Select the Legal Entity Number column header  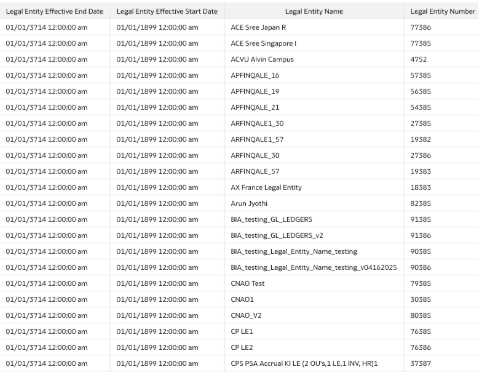click(442, 11)
